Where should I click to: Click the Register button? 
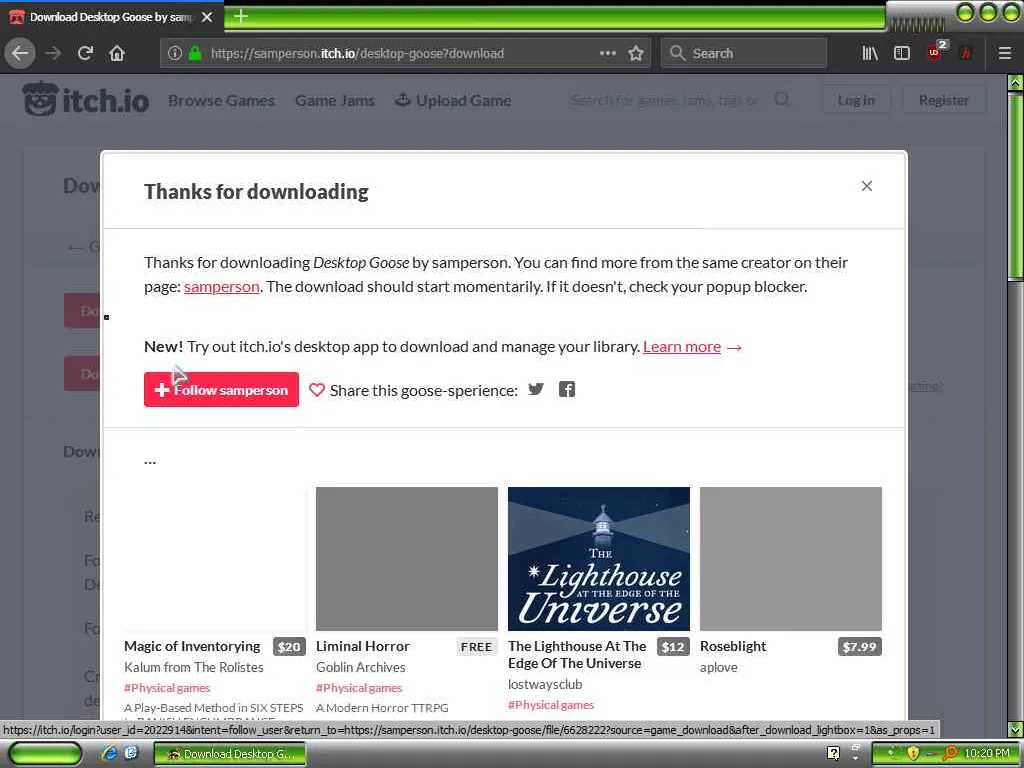[x=943, y=100]
